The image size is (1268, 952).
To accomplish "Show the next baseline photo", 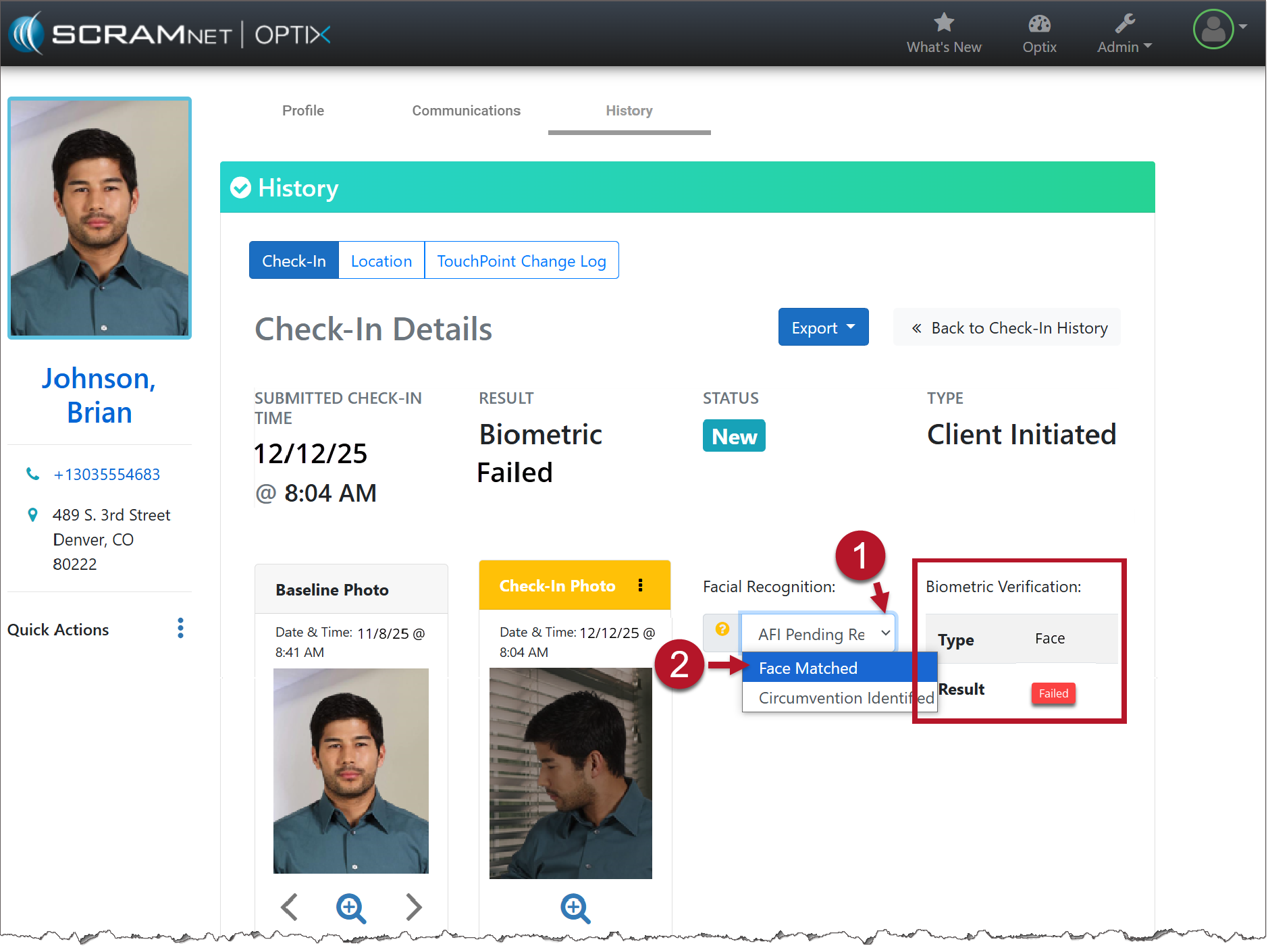I will coord(413,907).
